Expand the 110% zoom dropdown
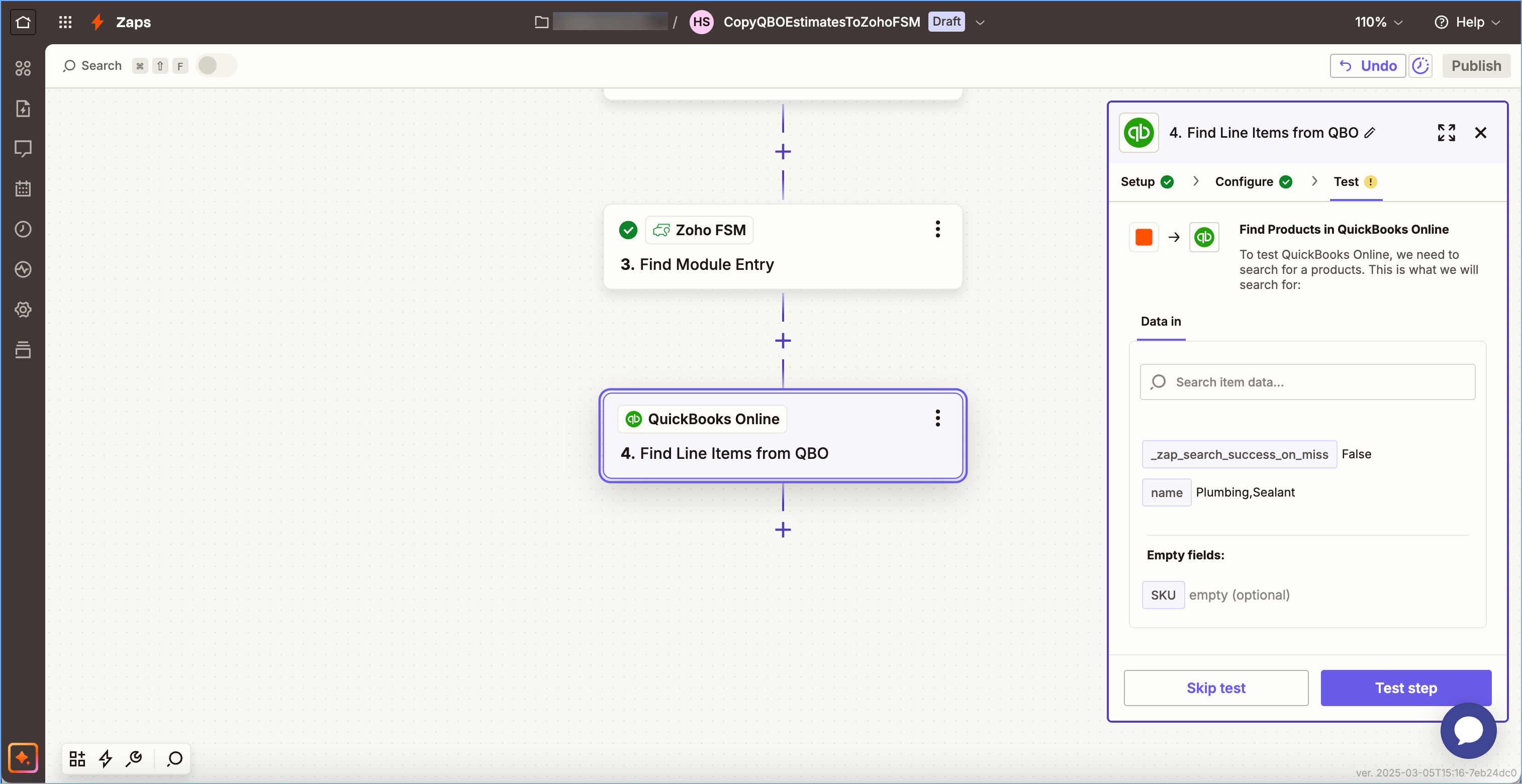The image size is (1522, 784). click(x=1378, y=22)
